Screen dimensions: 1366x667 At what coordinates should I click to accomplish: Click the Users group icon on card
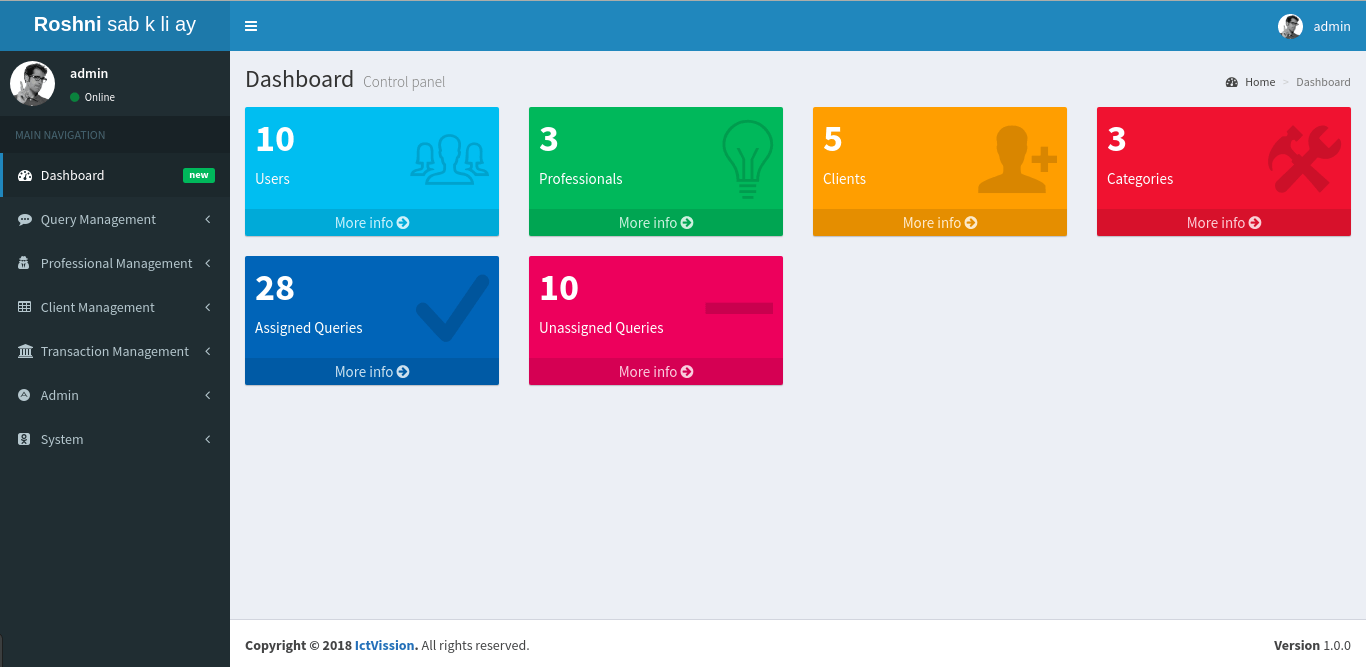click(450, 160)
